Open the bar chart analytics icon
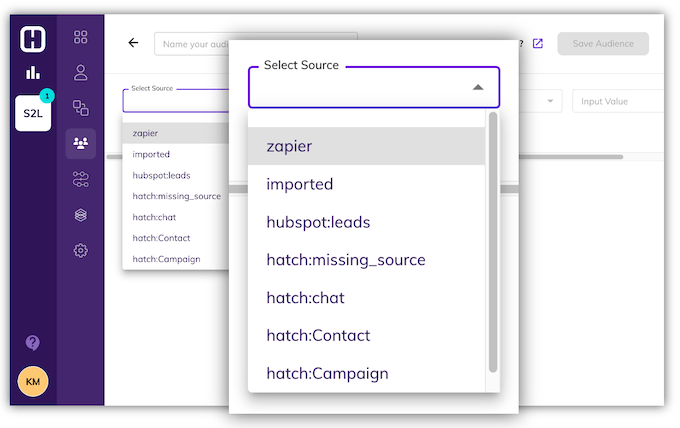This screenshot has height=428, width=680. (x=33, y=72)
